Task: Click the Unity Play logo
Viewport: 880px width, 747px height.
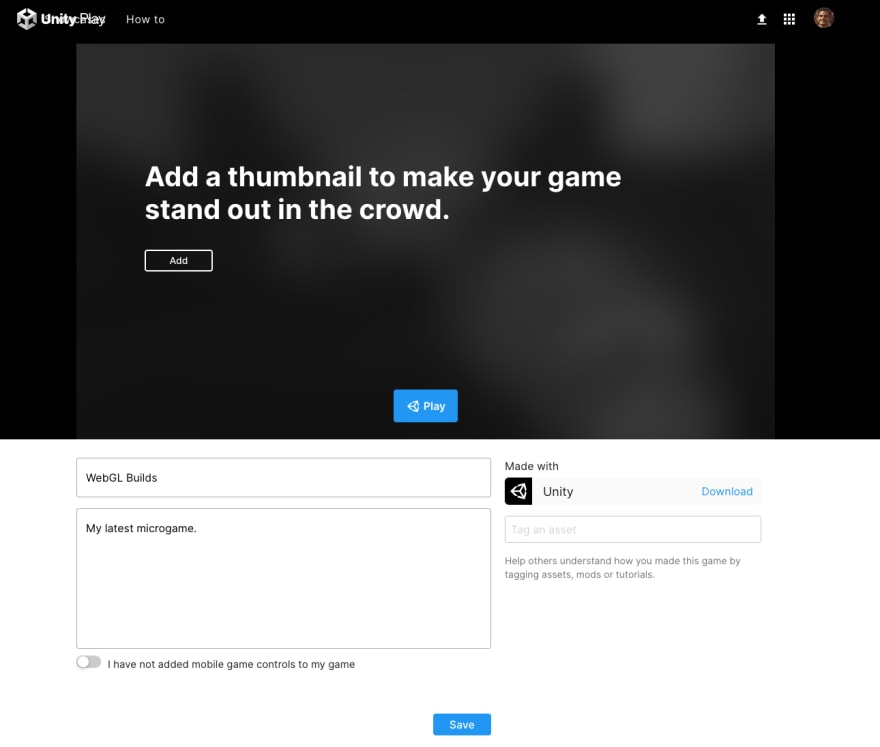Action: click(61, 19)
